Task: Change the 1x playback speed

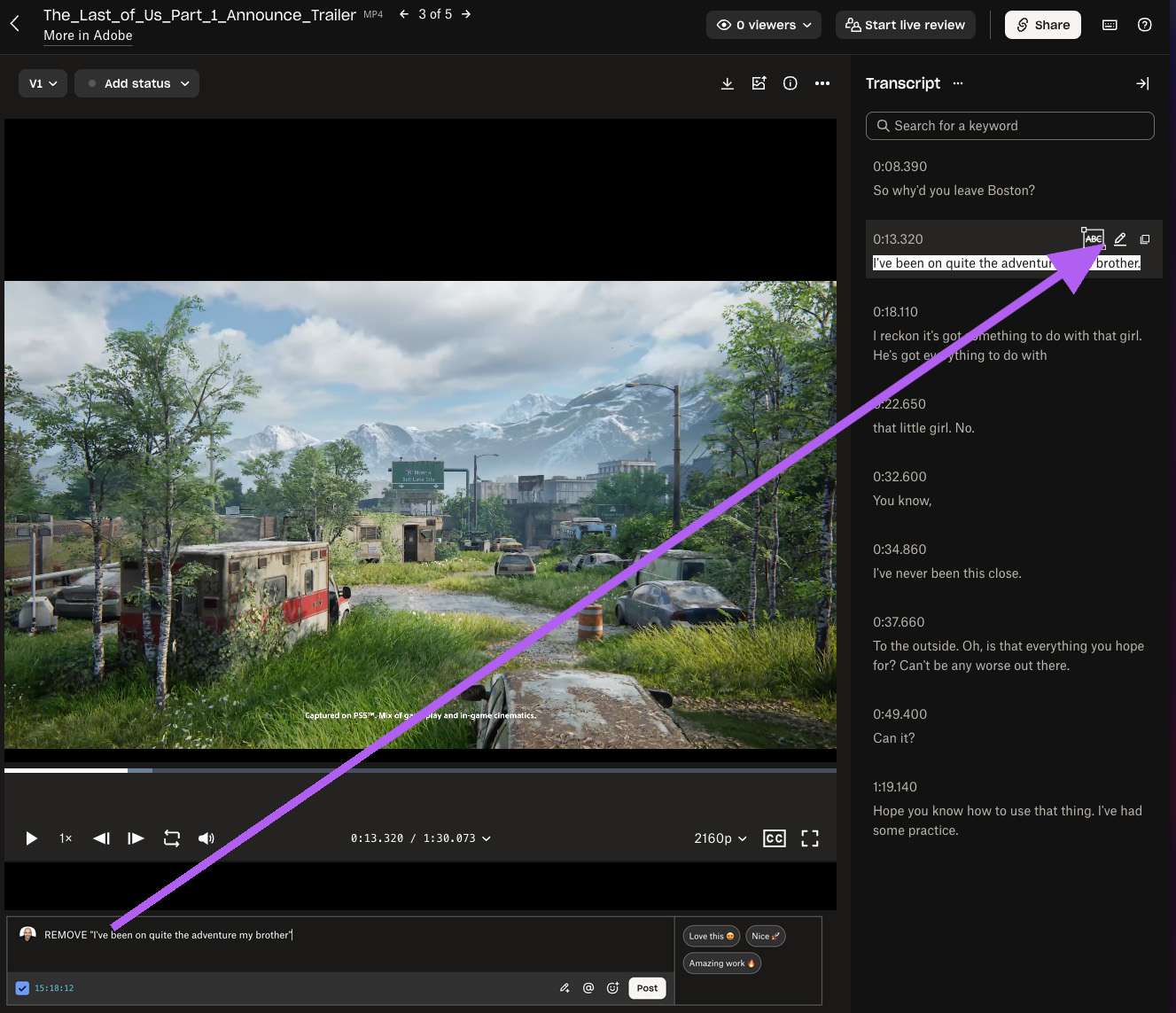Action: click(x=66, y=838)
